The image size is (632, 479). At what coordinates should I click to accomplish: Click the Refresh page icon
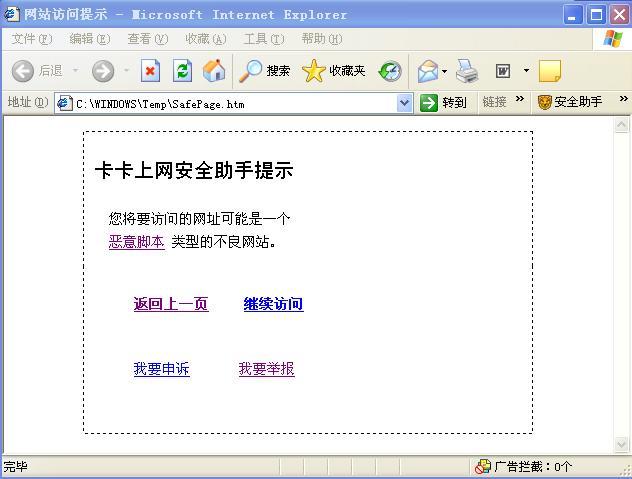[182, 71]
